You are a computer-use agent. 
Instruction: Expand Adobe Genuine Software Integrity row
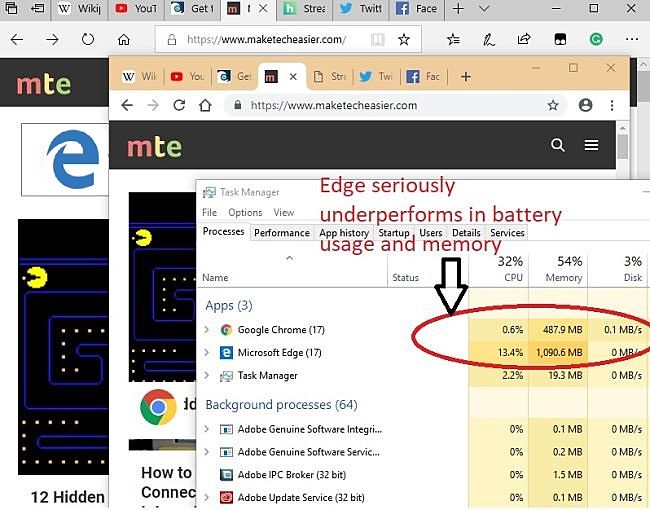click(x=206, y=429)
